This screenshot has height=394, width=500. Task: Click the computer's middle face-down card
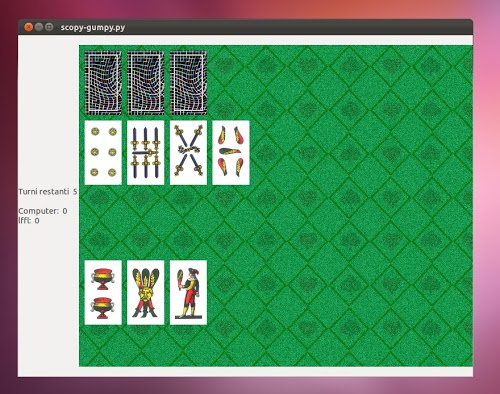click(x=146, y=83)
